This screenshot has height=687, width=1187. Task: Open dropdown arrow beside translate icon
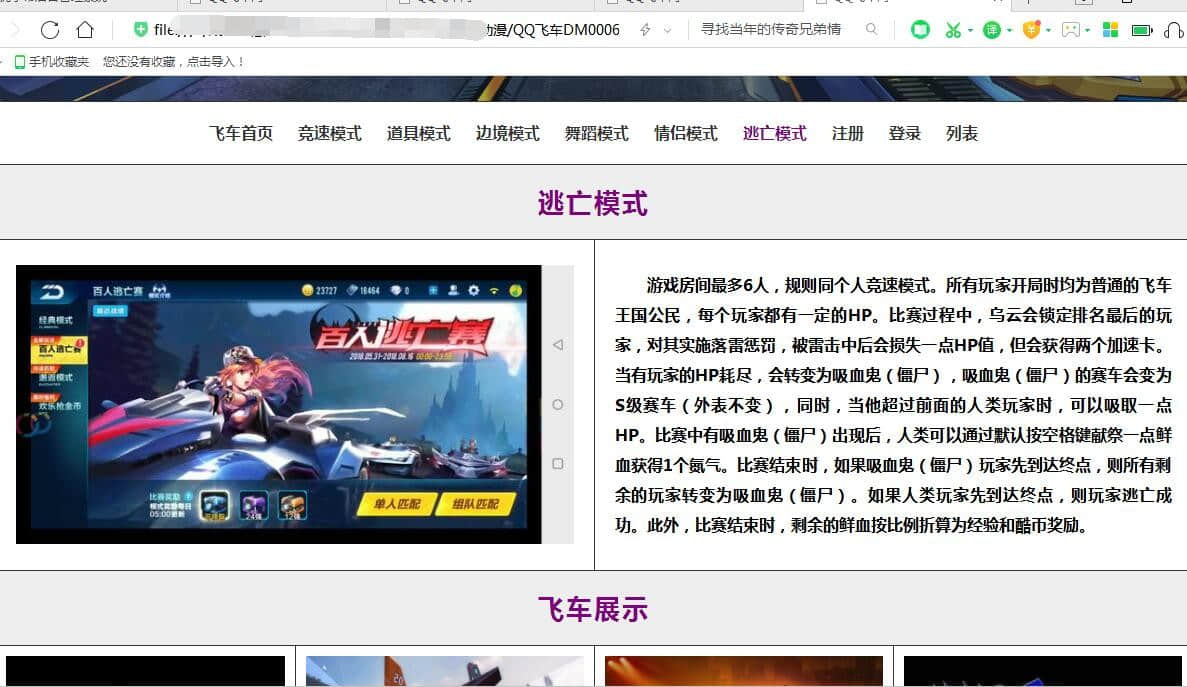tap(1009, 31)
